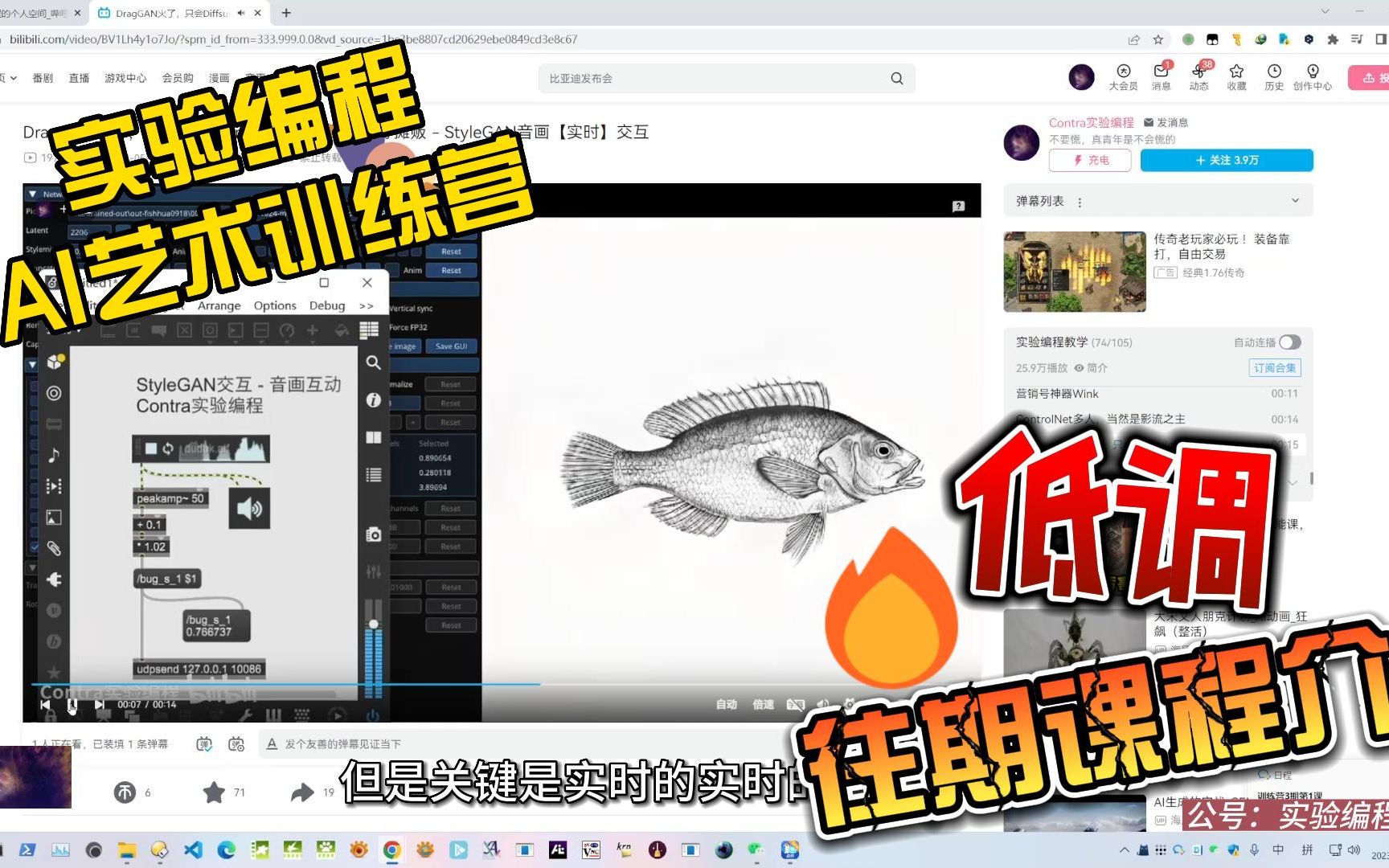
Task: Click the next-track button in video player
Action: (99, 705)
